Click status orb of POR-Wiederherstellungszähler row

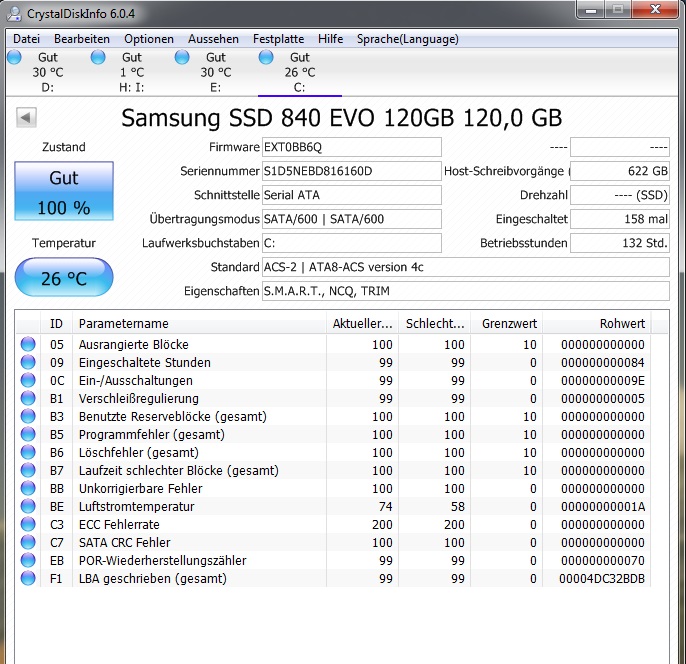(28, 560)
